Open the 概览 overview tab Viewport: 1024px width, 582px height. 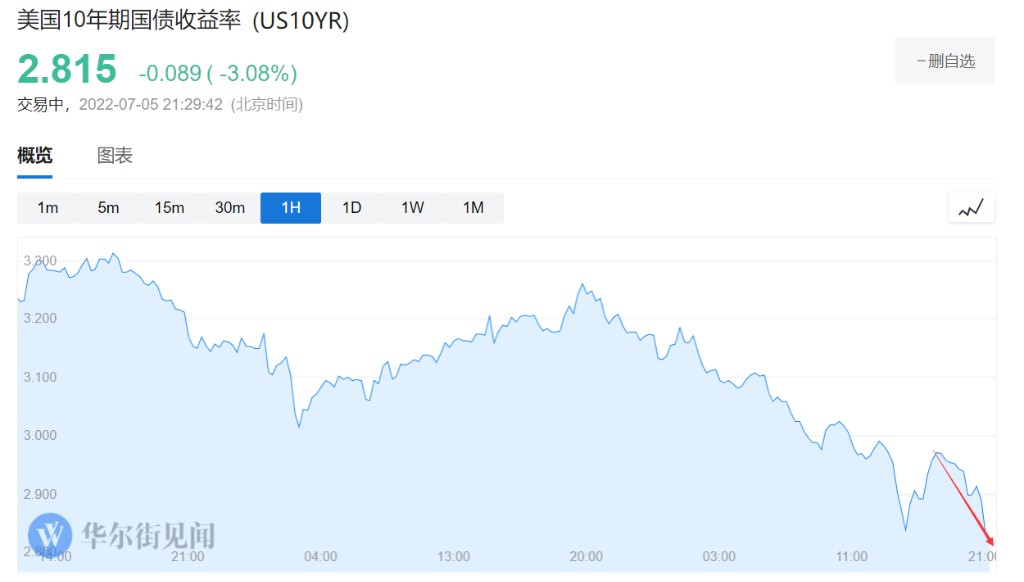(x=35, y=156)
